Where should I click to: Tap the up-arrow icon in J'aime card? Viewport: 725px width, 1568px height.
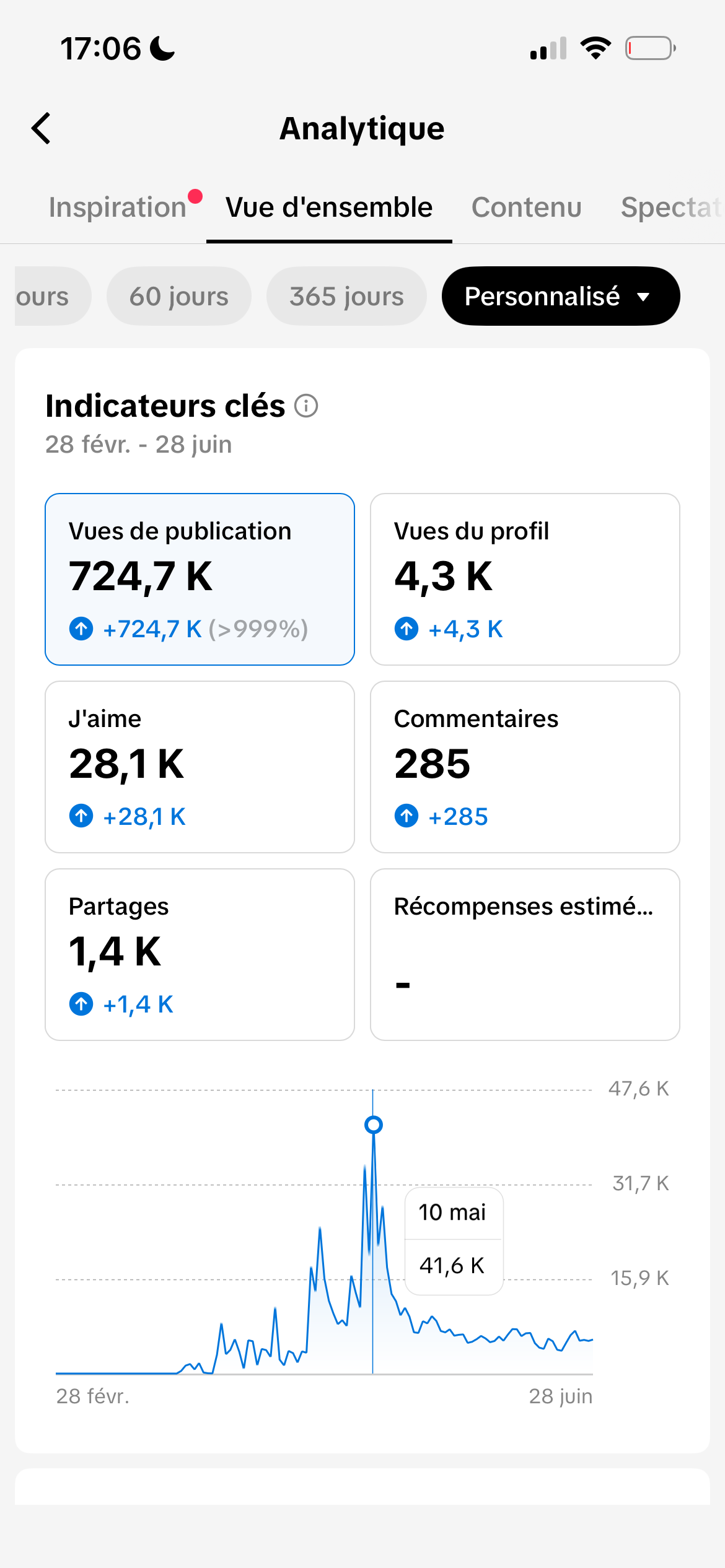(x=81, y=816)
